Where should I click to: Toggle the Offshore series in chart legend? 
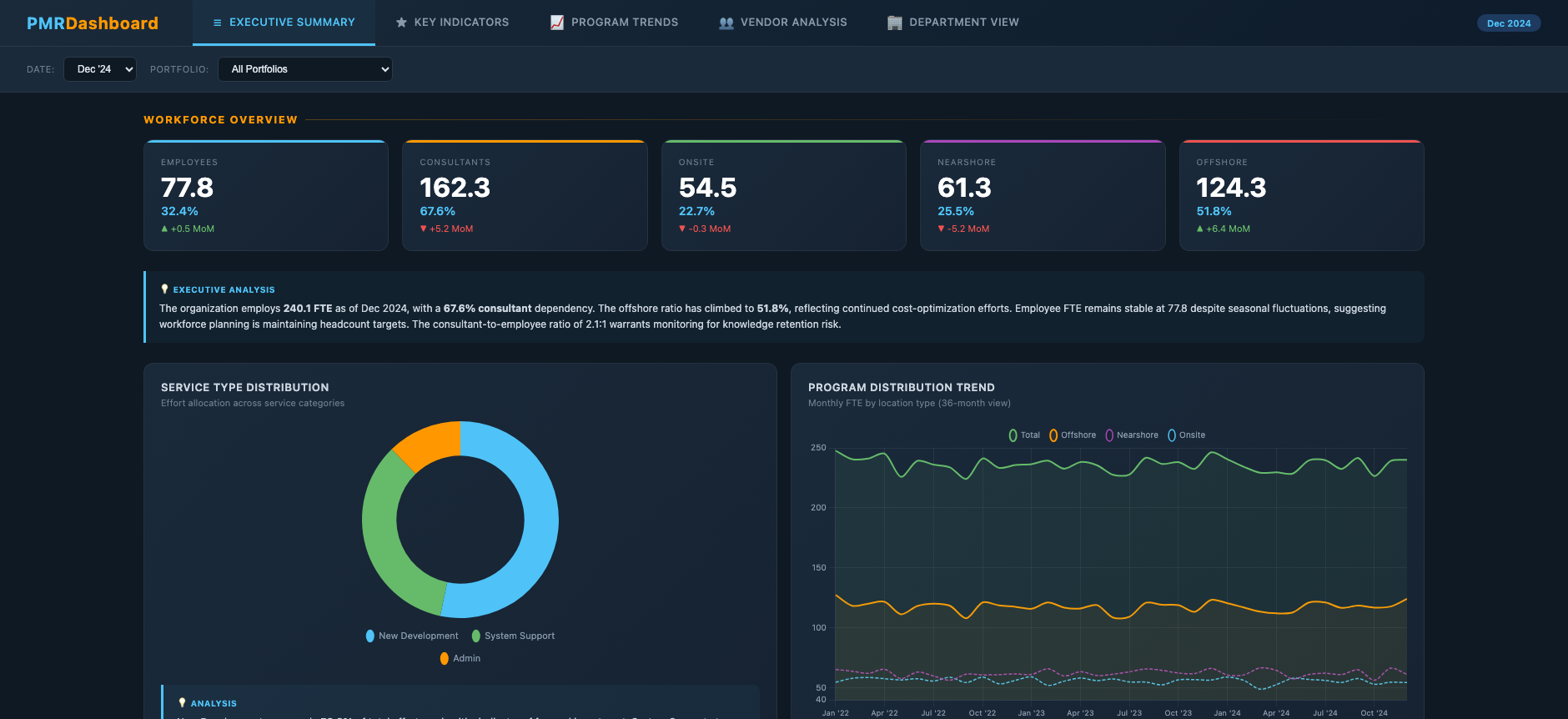pyautogui.click(x=1073, y=435)
